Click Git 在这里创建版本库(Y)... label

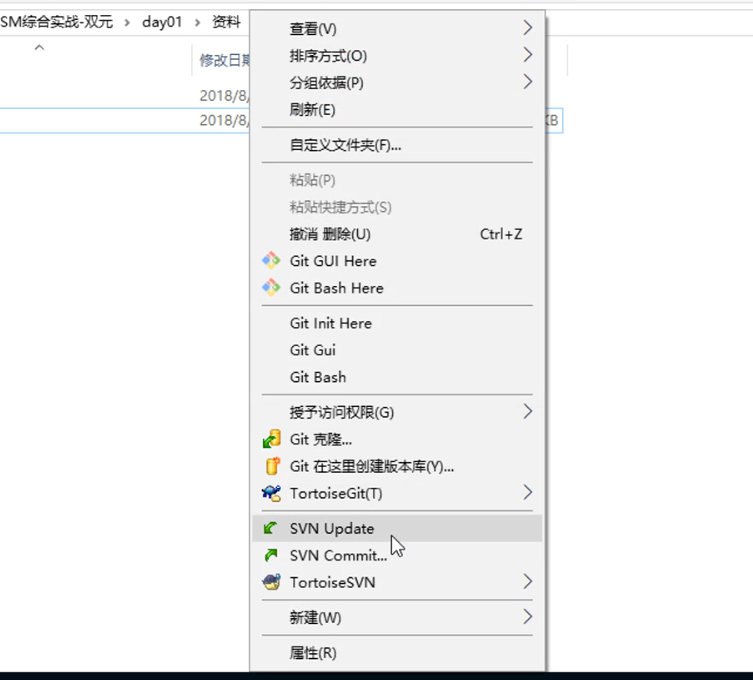tap(372, 466)
